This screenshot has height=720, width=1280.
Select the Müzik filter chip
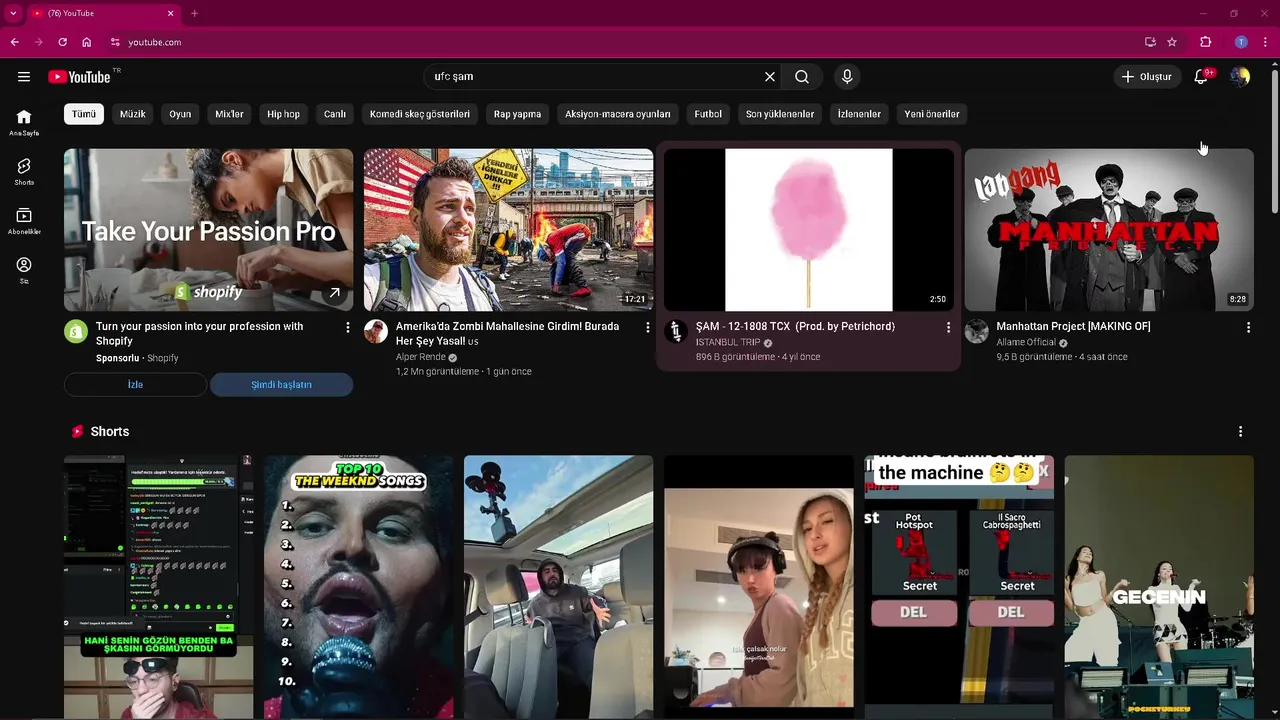(133, 114)
